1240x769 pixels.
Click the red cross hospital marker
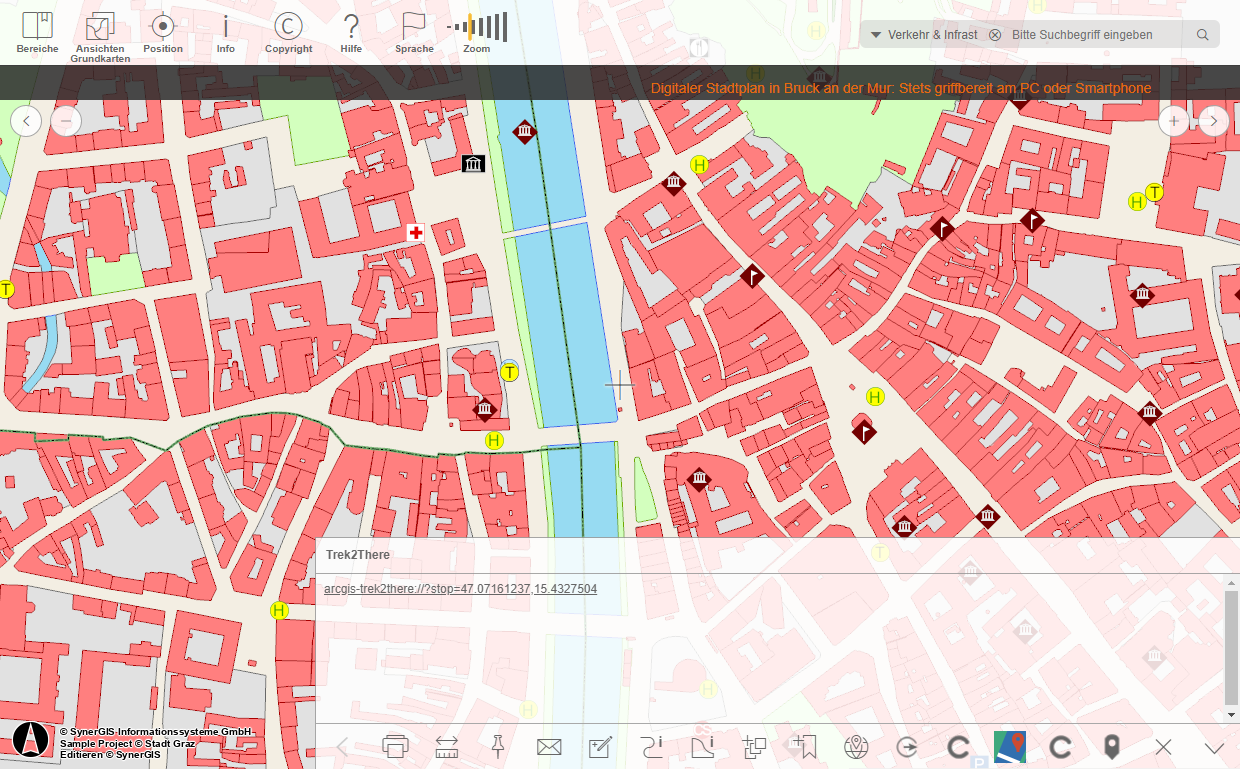(416, 232)
